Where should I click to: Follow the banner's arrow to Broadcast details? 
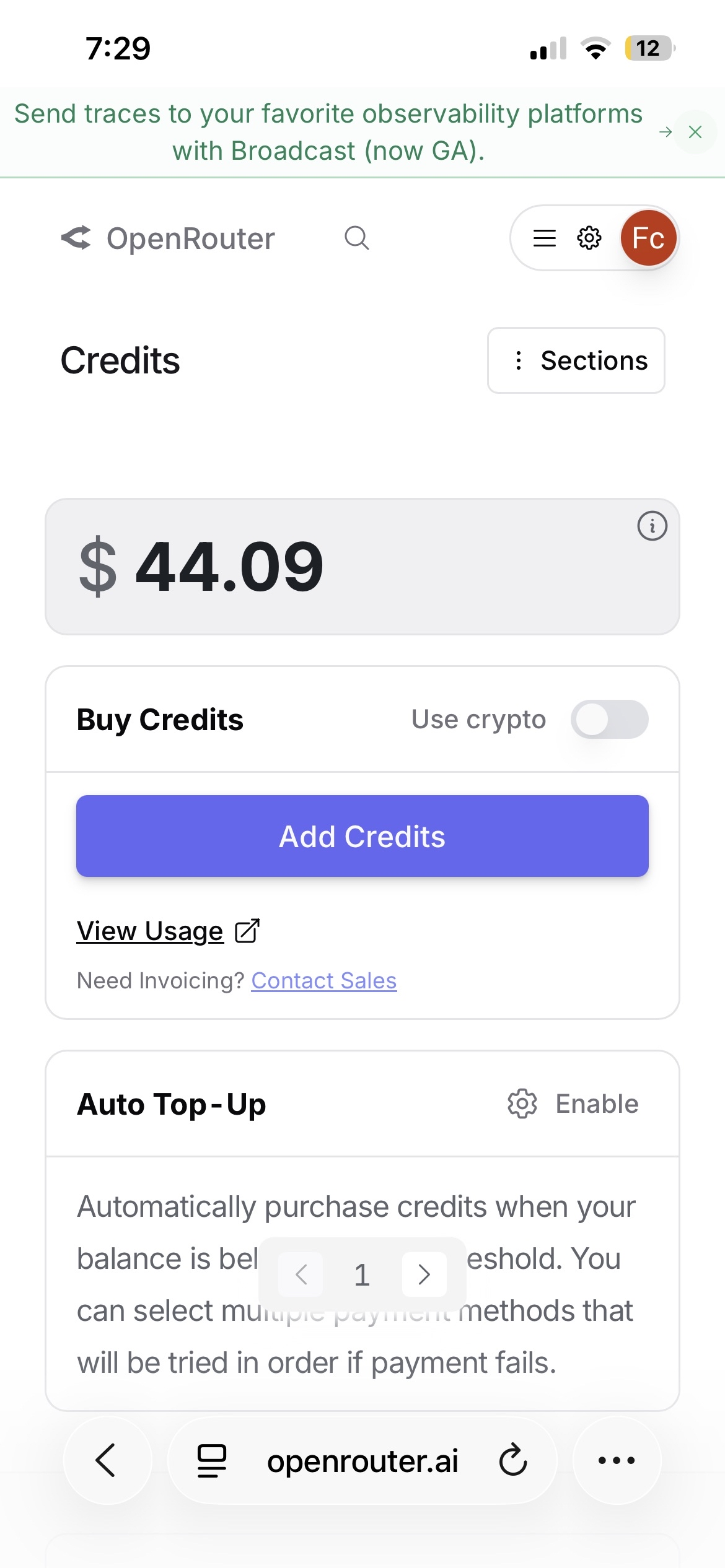click(666, 132)
